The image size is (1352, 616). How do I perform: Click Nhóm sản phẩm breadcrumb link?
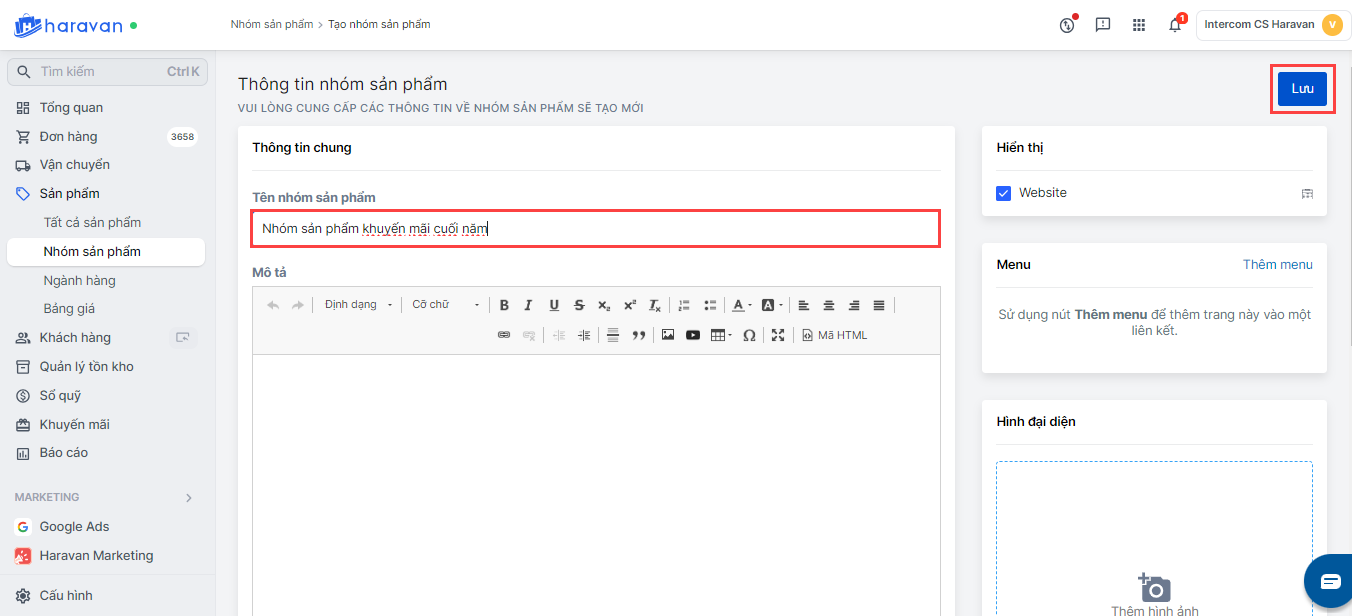[271, 24]
